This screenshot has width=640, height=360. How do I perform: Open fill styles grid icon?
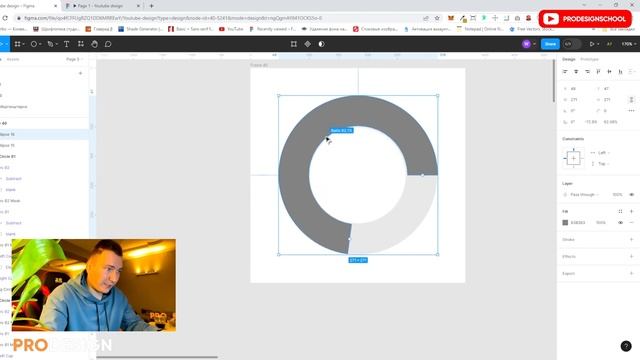pyautogui.click(x=620, y=211)
